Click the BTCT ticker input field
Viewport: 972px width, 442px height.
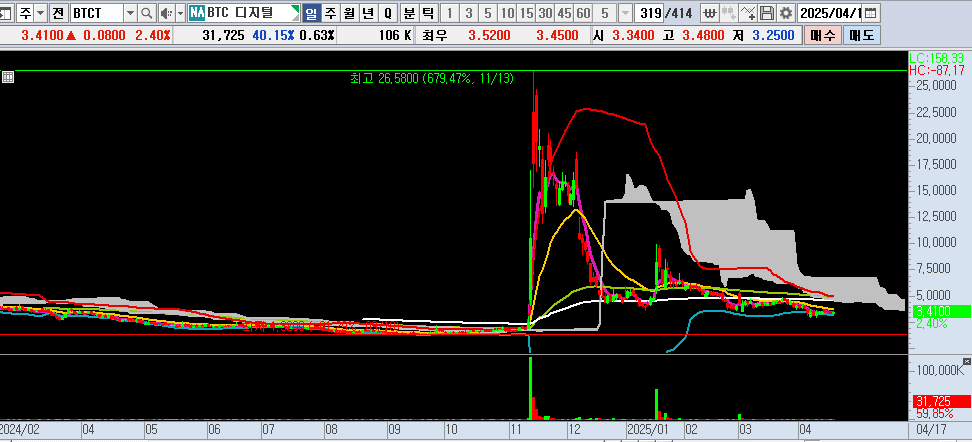coord(97,12)
